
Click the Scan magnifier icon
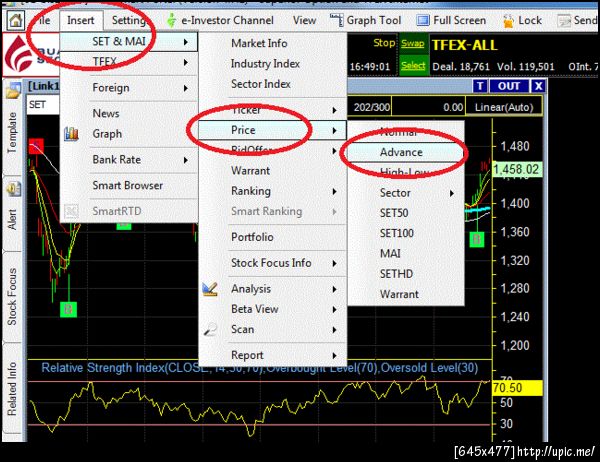pyautogui.click(x=210, y=329)
